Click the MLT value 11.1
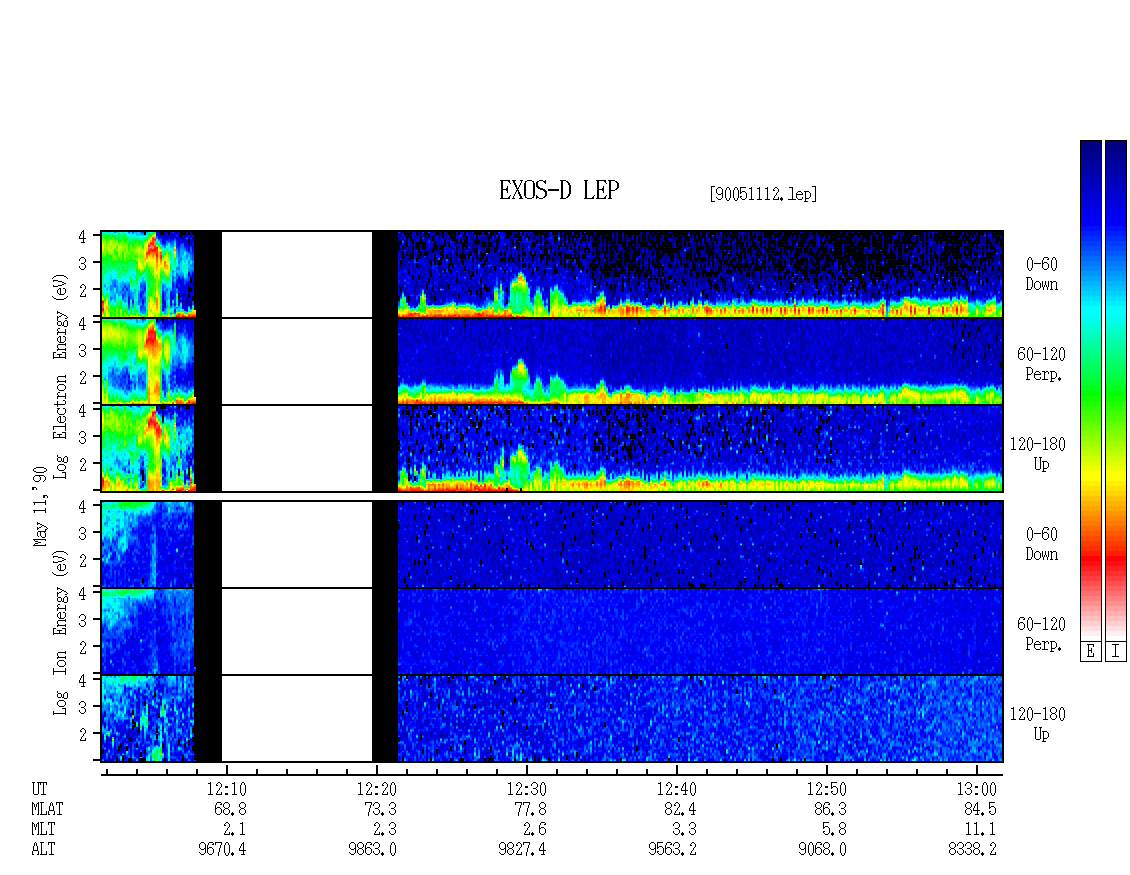 tap(980, 830)
